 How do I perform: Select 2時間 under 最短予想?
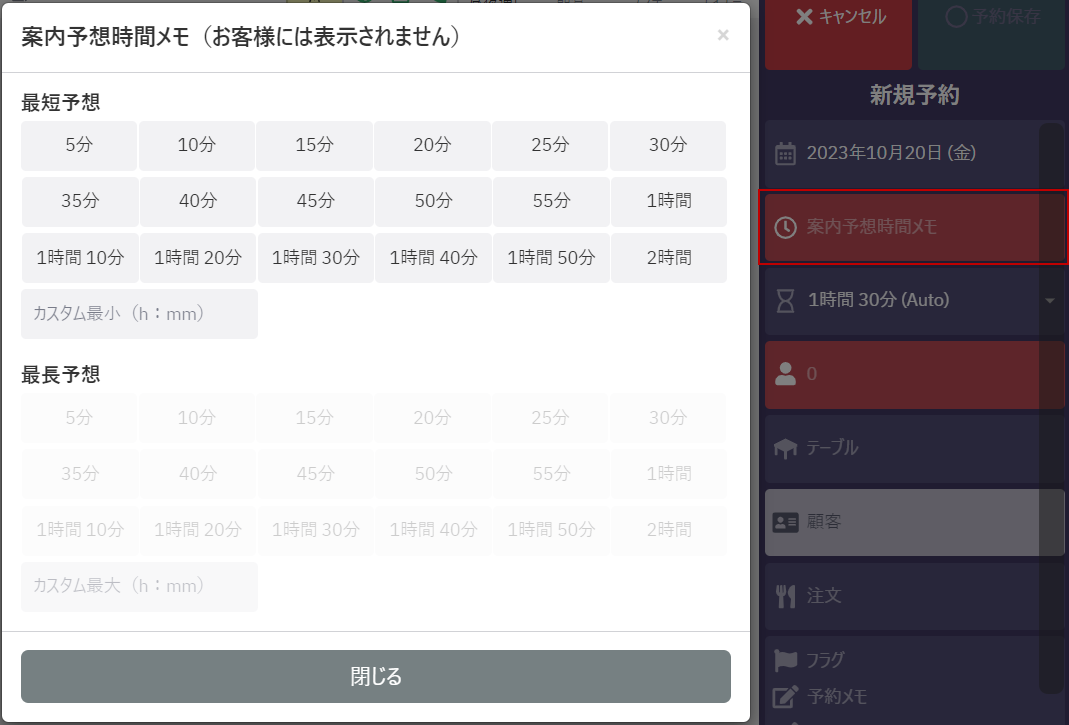click(x=668, y=257)
